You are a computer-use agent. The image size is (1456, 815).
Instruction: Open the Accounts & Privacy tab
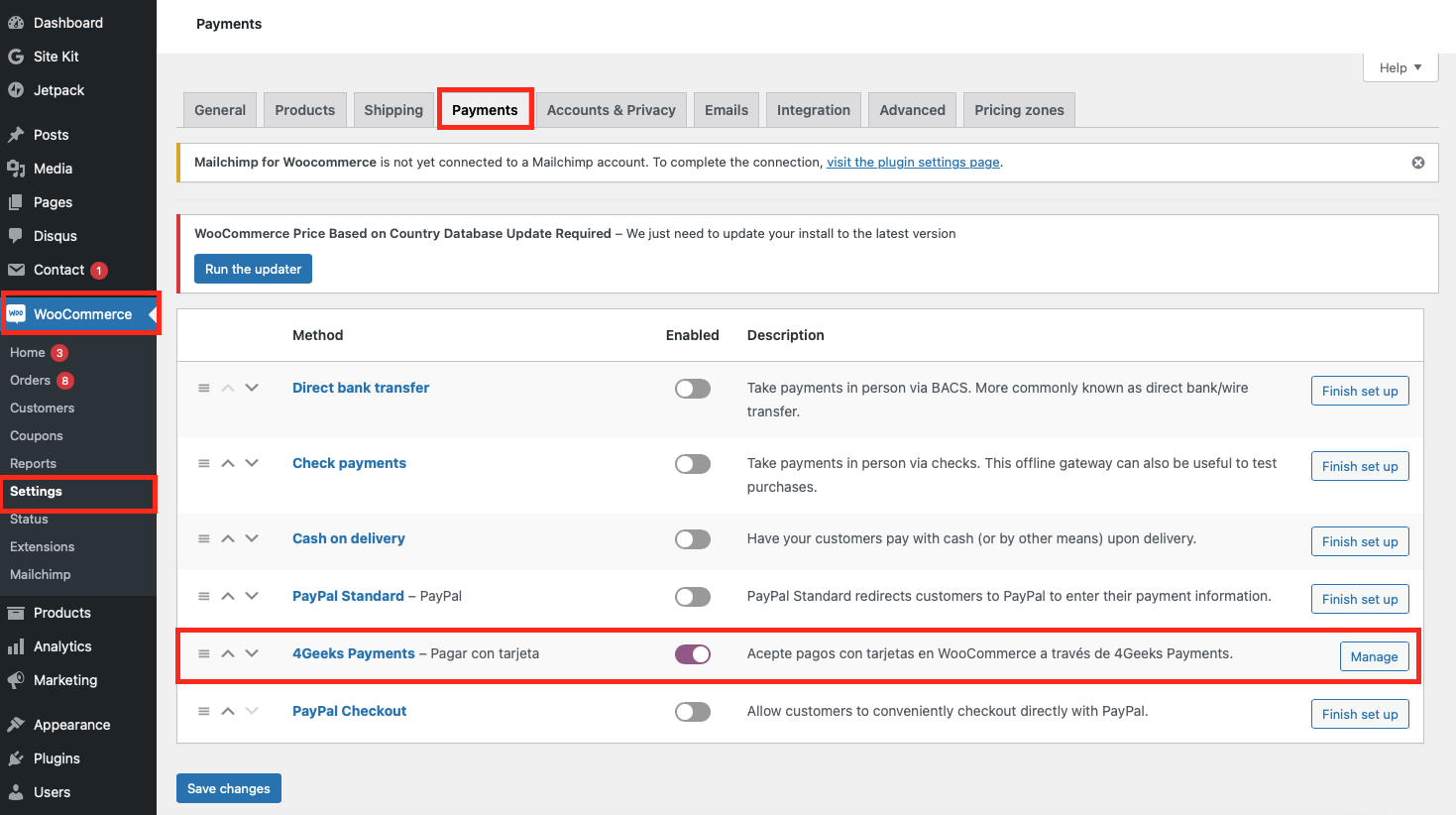[x=611, y=109]
